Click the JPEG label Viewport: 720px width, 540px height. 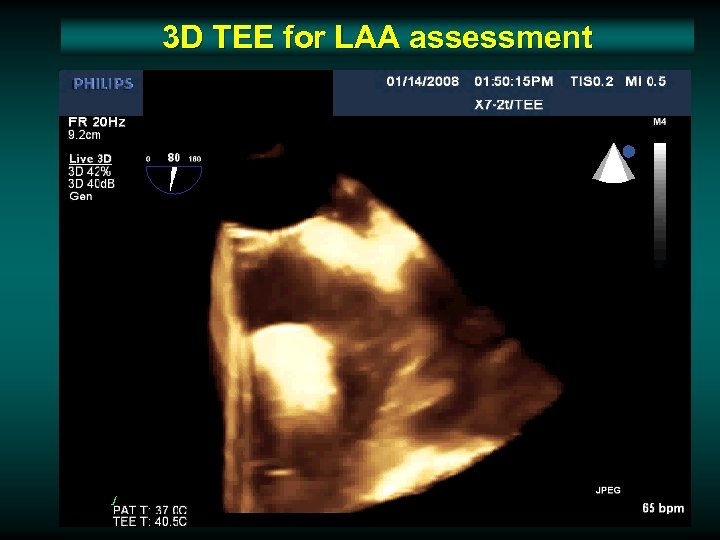pyautogui.click(x=608, y=490)
